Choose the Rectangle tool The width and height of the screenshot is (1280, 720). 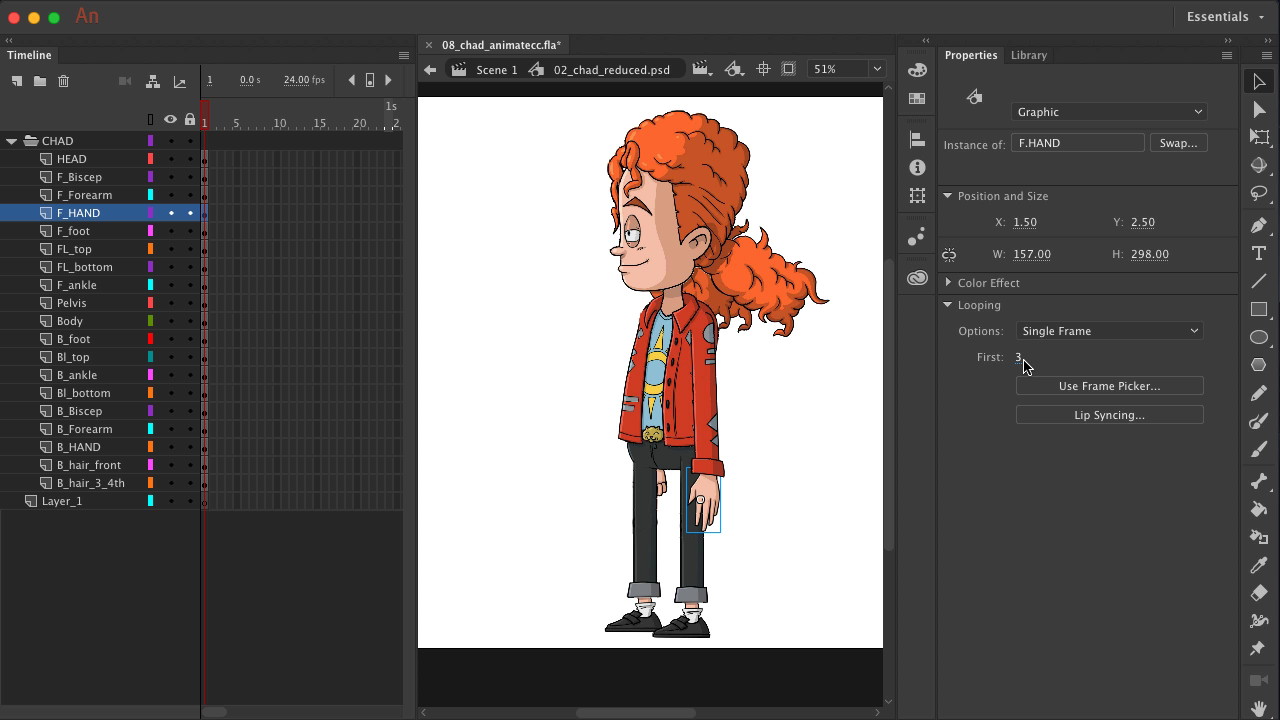(1259, 309)
